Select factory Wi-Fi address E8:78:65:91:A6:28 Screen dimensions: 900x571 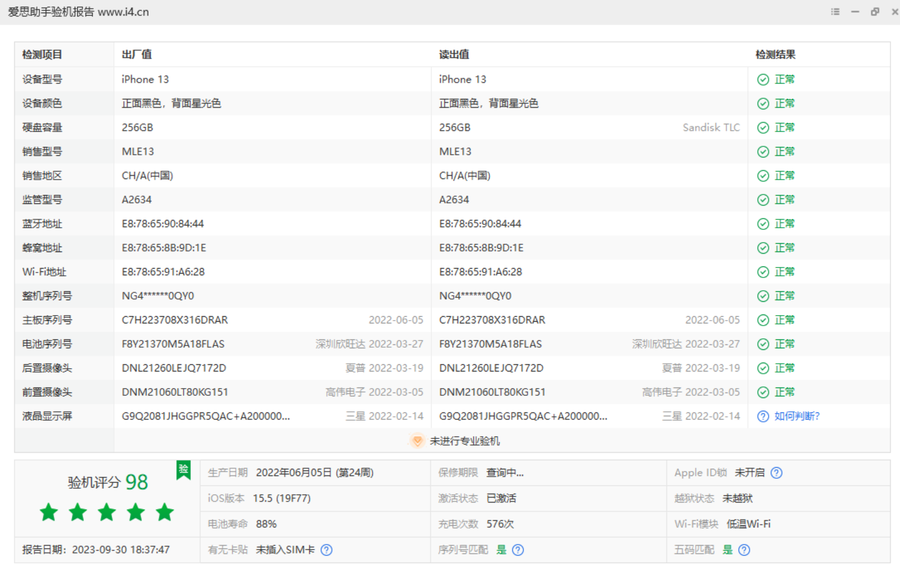(x=163, y=272)
